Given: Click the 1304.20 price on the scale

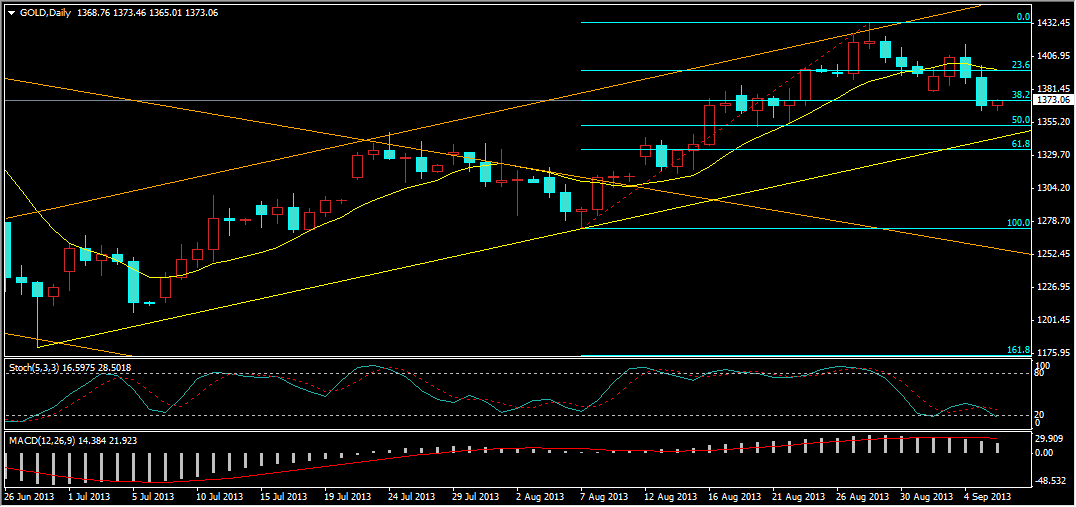Looking at the screenshot, I should [x=1054, y=188].
